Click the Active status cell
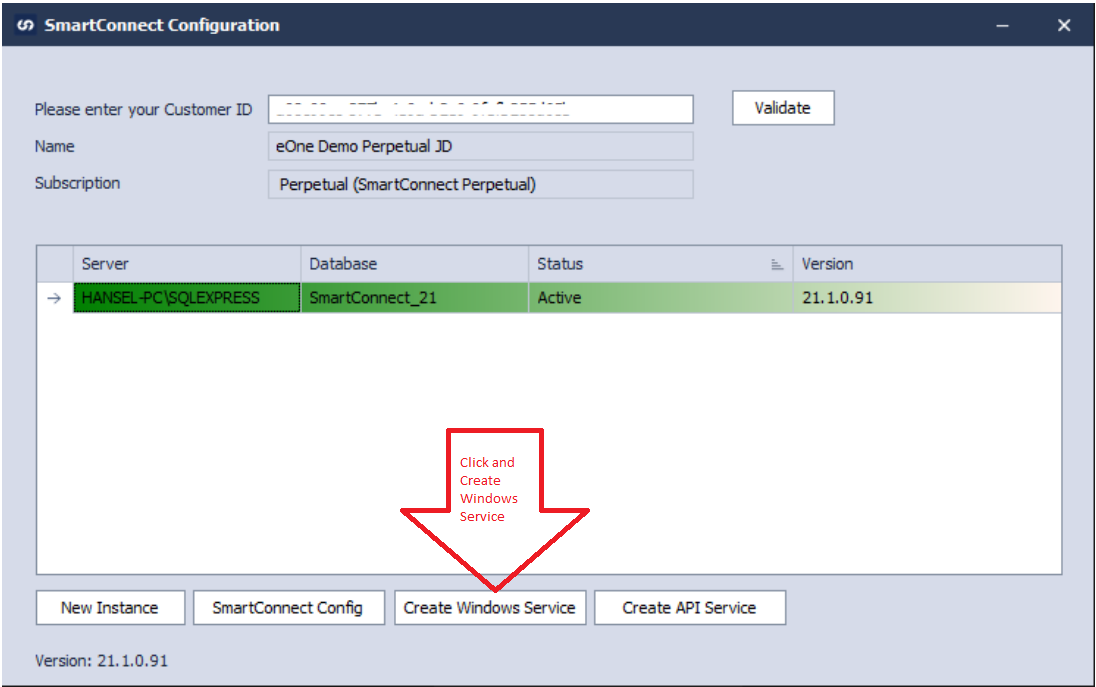 (661, 298)
